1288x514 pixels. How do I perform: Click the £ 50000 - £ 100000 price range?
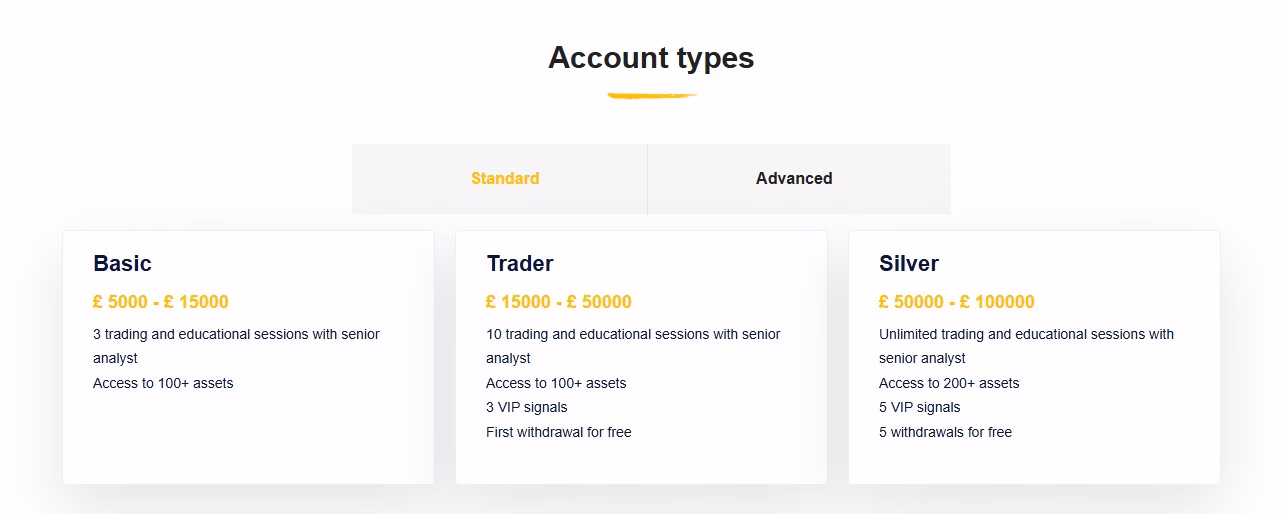957,302
